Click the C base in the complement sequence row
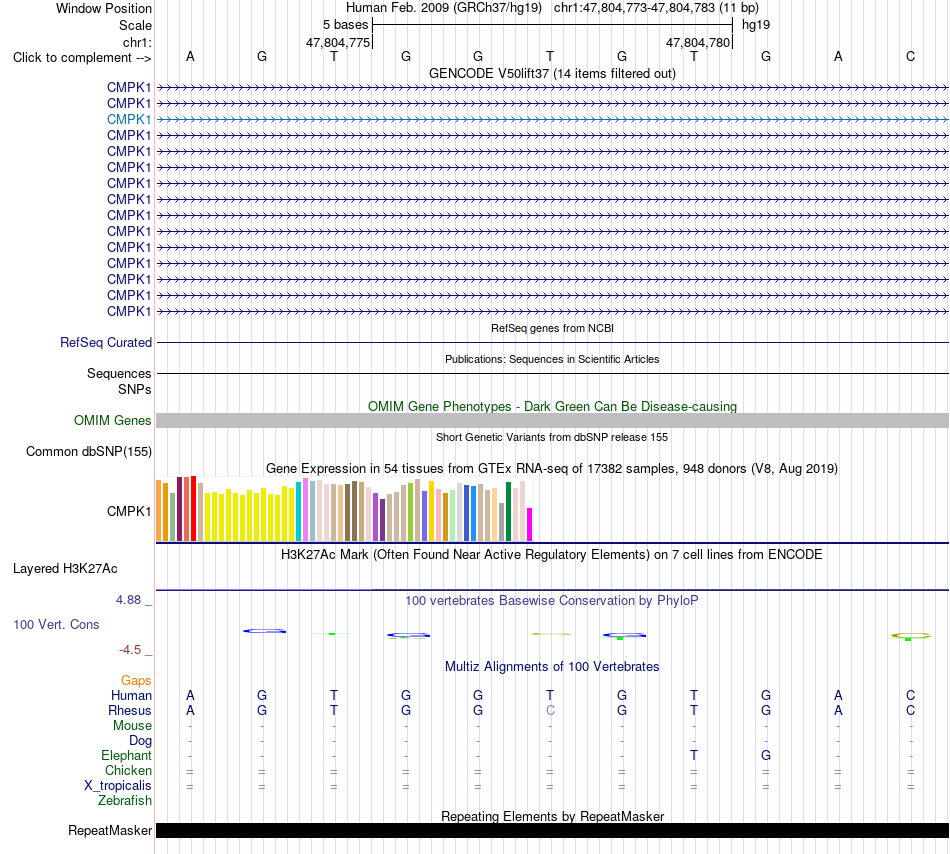 tap(910, 56)
